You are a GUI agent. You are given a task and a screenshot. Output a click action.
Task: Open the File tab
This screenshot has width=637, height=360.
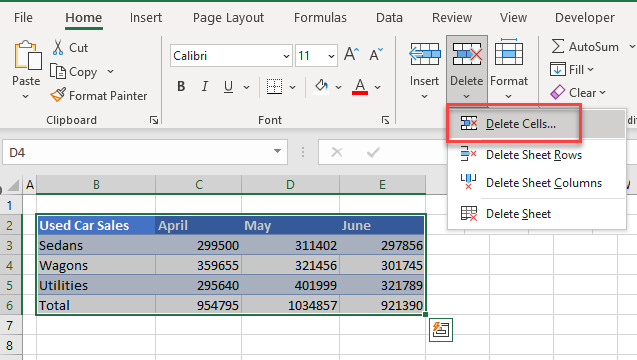point(23,17)
